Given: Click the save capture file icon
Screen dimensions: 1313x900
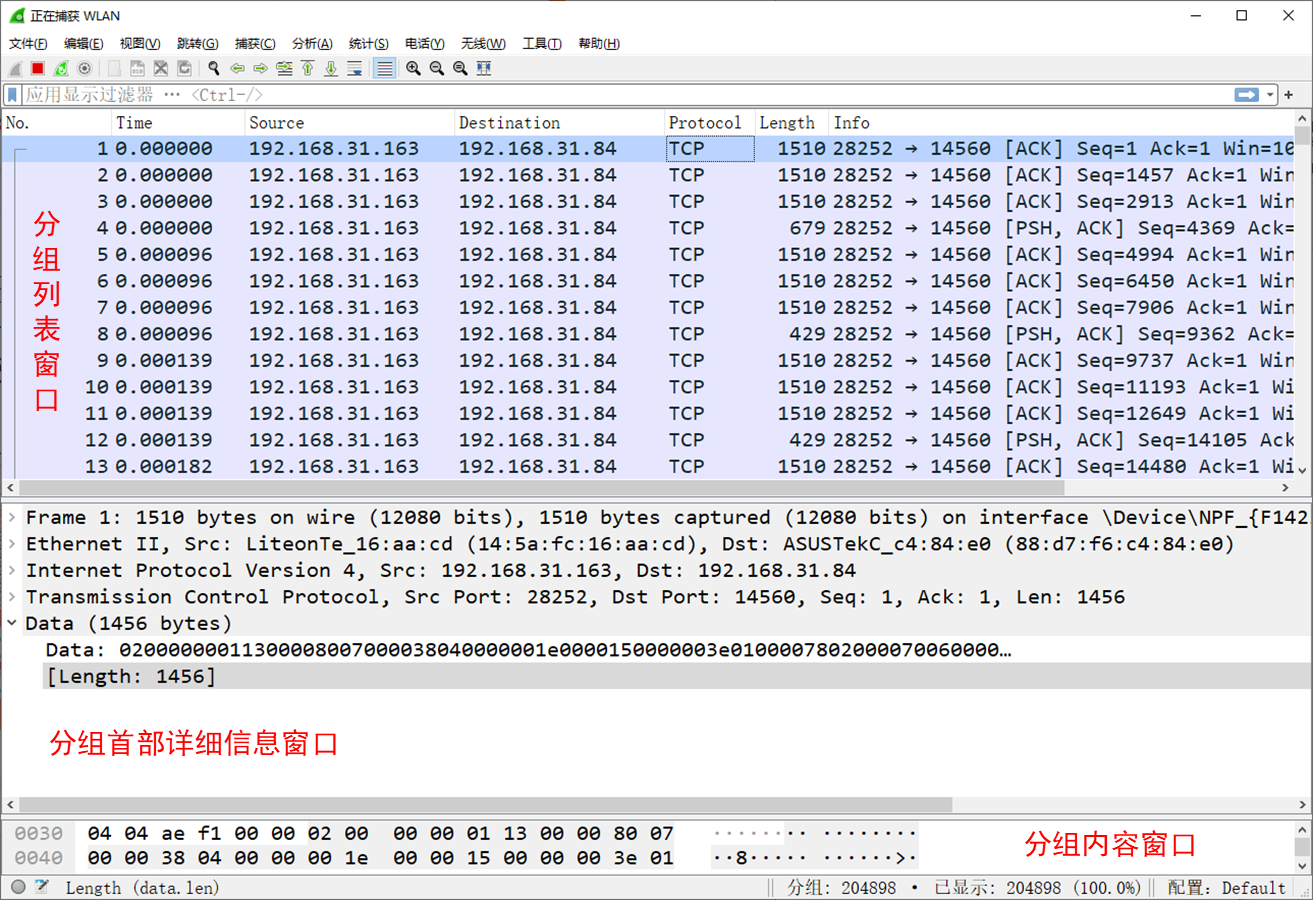Looking at the screenshot, I should 137,69.
